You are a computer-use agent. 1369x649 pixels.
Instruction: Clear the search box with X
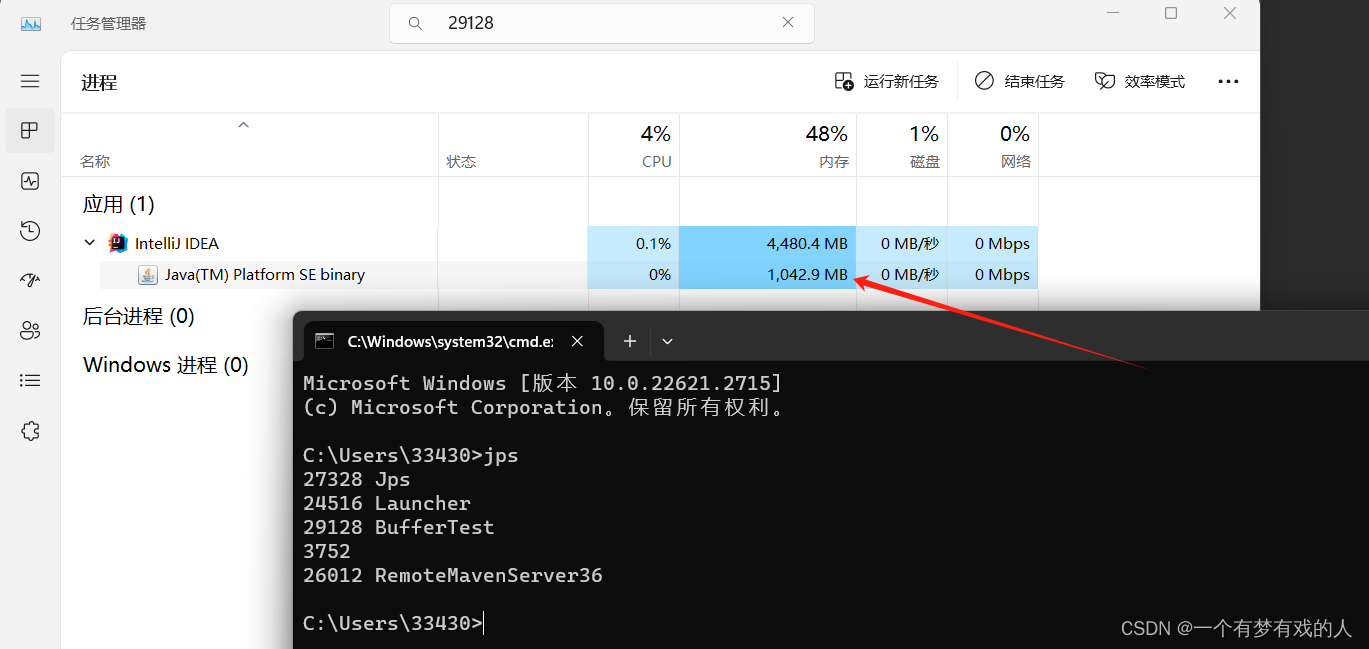788,23
